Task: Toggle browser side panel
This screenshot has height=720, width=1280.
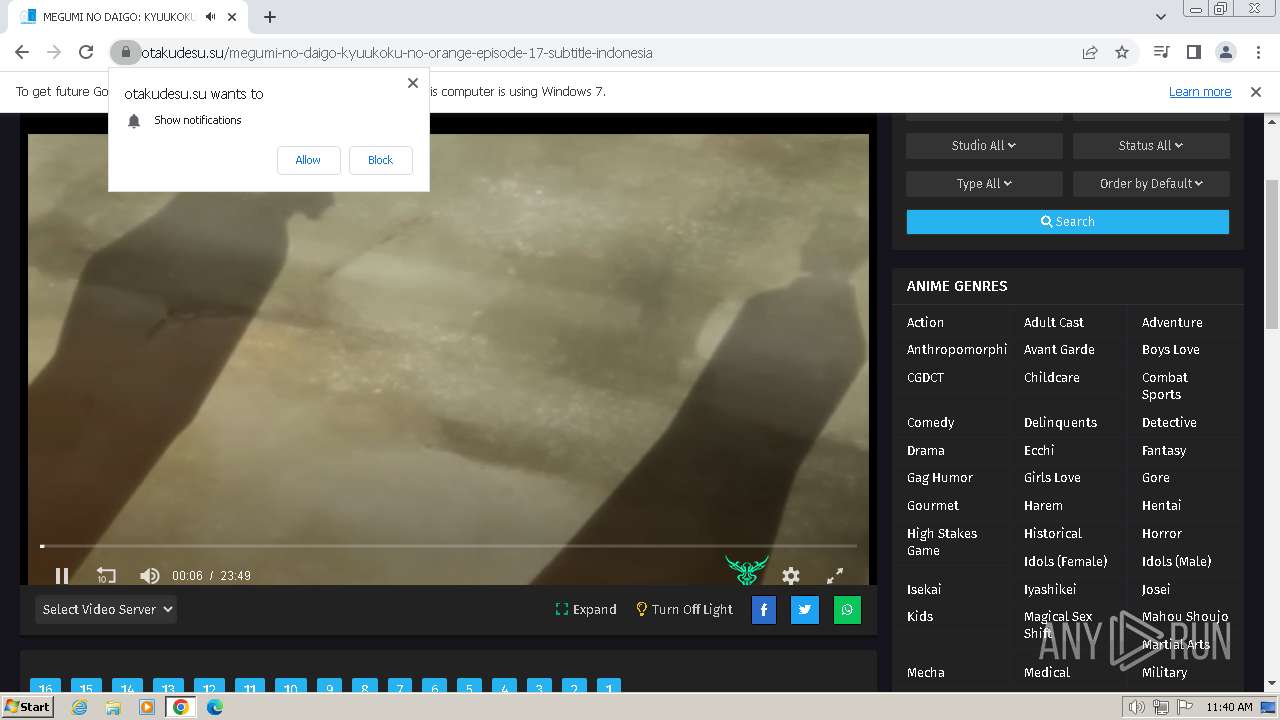Action: pyautogui.click(x=1193, y=52)
